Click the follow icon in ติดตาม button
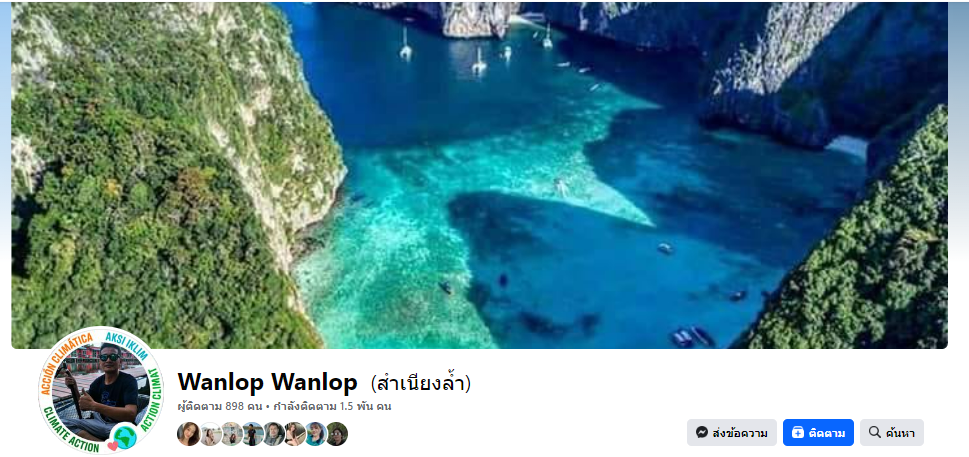 [798, 432]
